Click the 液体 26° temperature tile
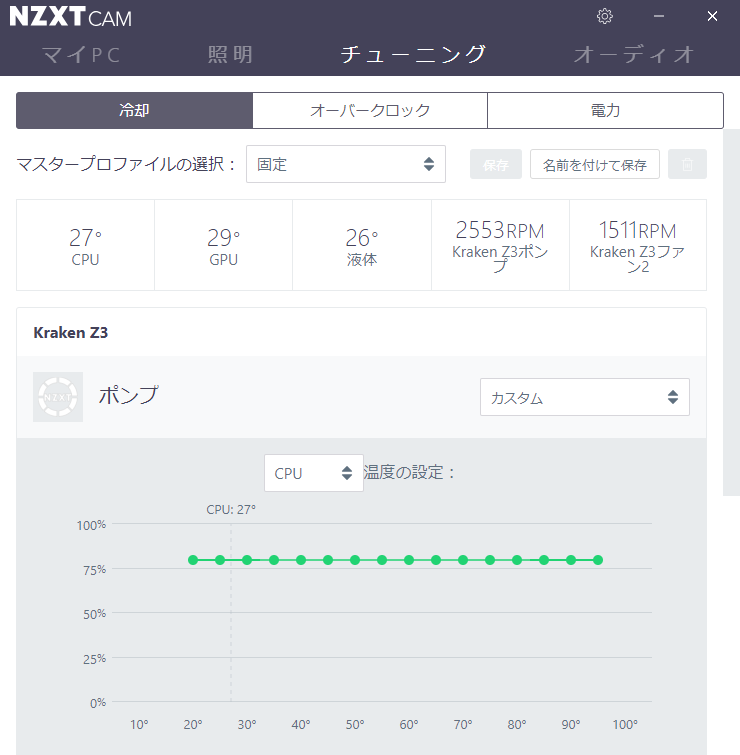 tap(362, 245)
